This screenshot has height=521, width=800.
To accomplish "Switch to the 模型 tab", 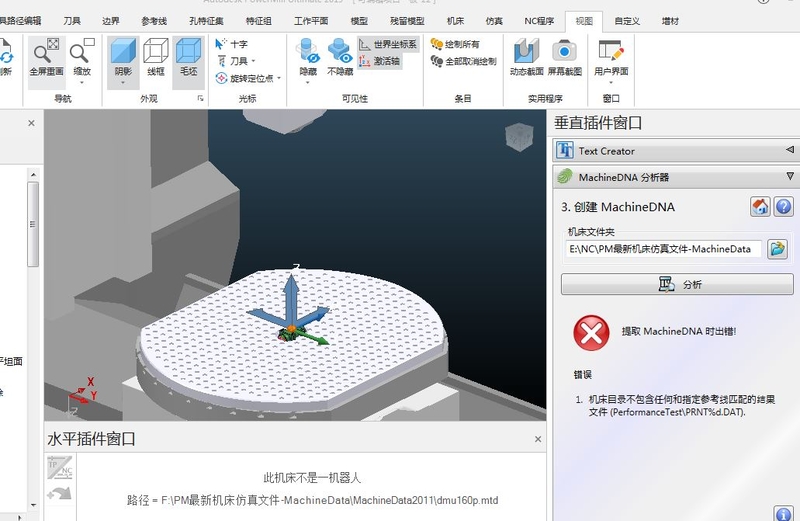I will (359, 21).
